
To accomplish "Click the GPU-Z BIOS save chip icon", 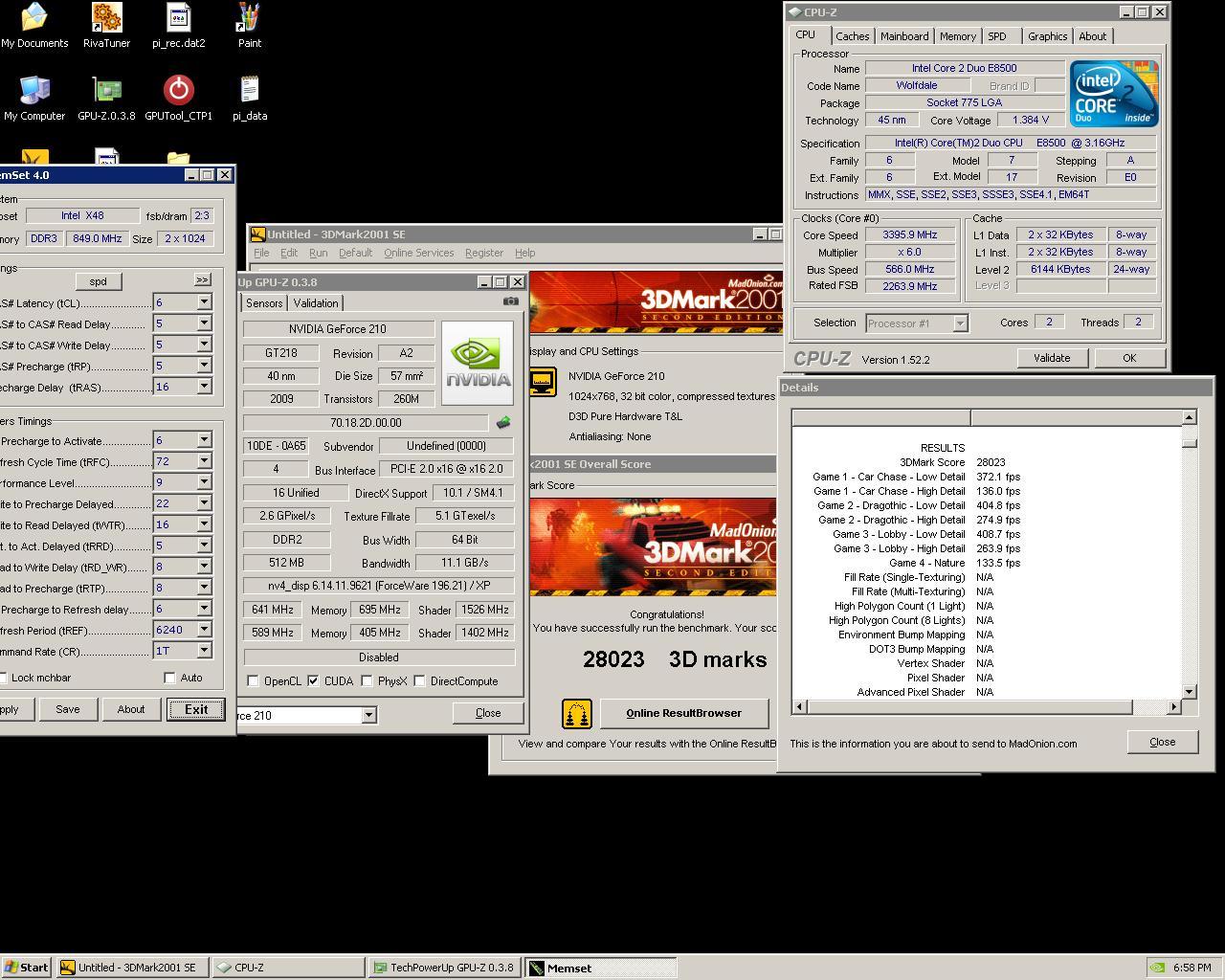I will pyautogui.click(x=502, y=422).
